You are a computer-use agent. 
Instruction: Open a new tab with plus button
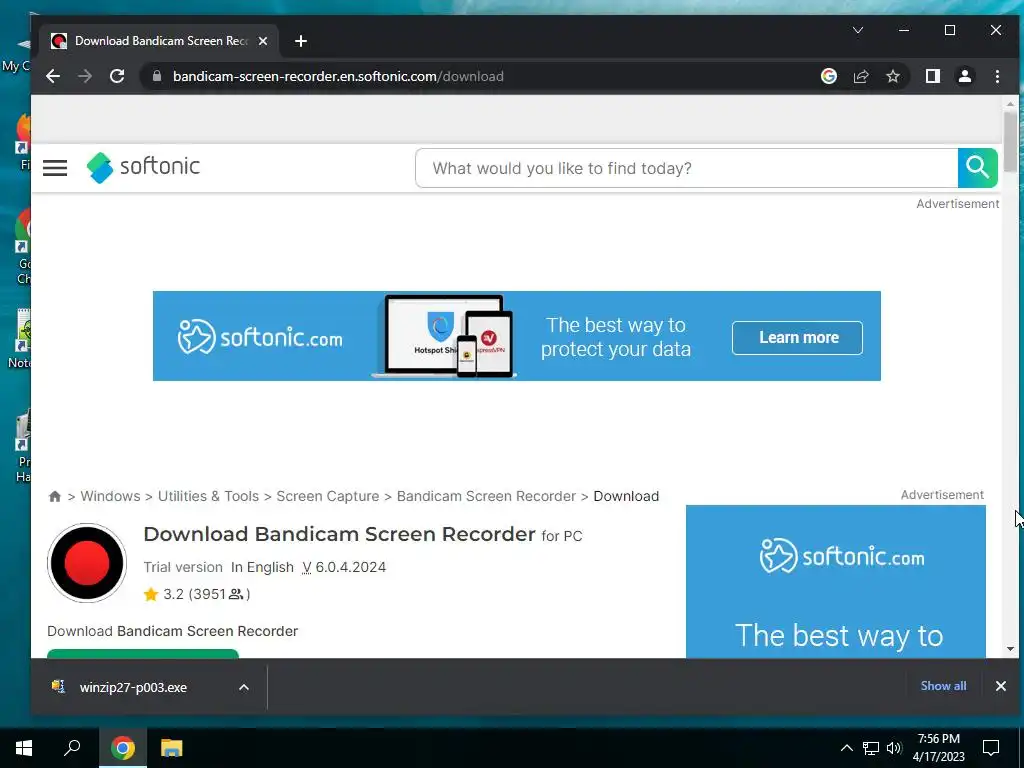pos(300,41)
